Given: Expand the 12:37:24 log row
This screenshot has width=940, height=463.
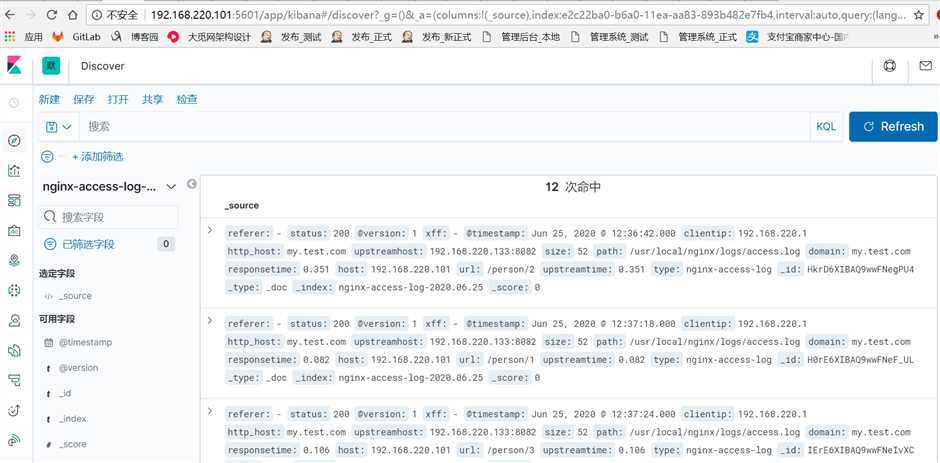Looking at the screenshot, I should [x=210, y=411].
